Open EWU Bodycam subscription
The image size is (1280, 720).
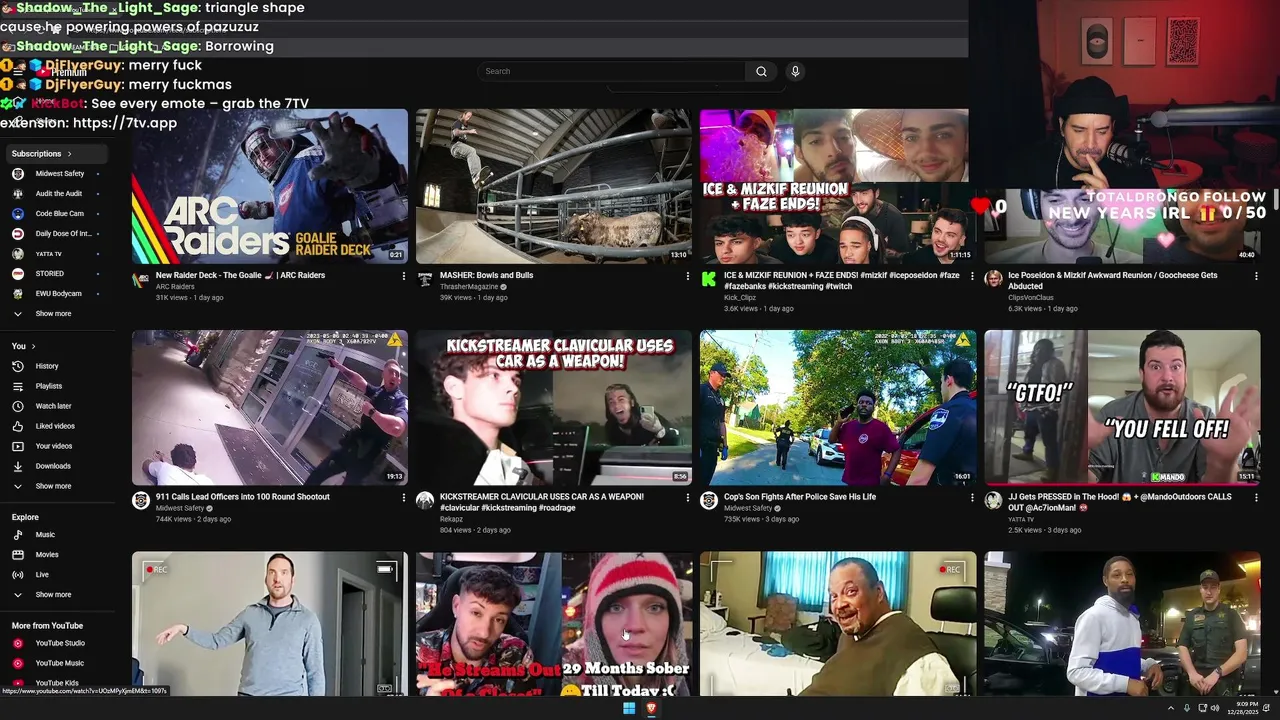point(59,294)
